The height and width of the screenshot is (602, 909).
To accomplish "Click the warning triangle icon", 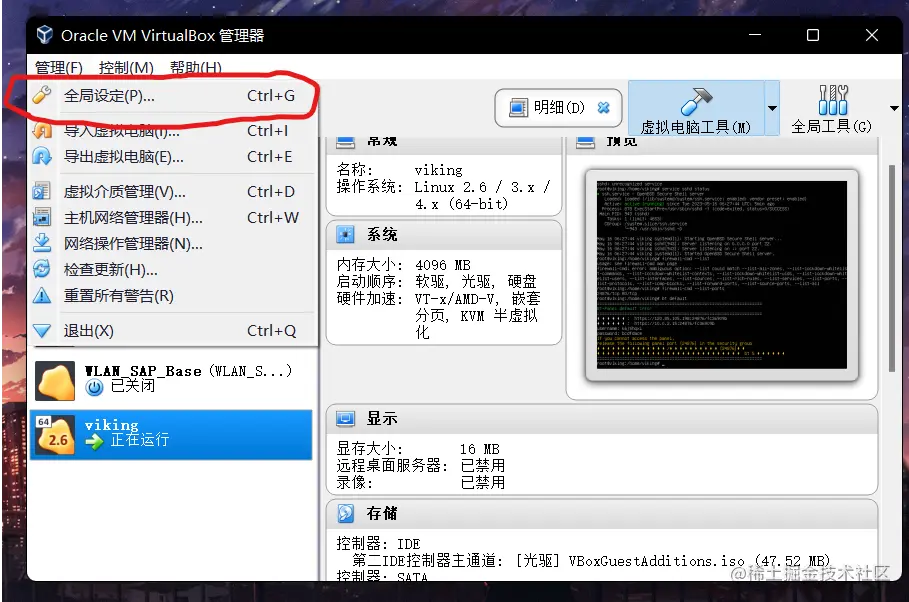I will point(42,296).
